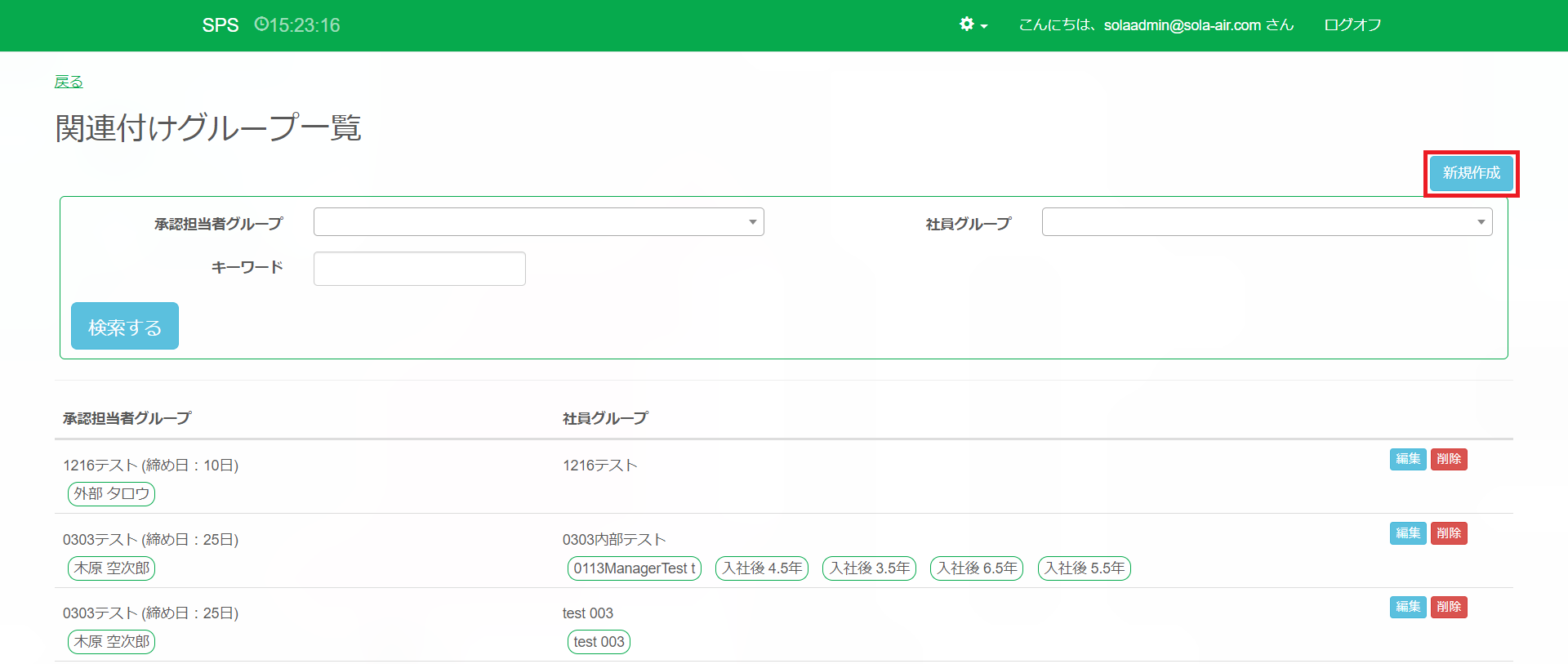Go back via the 戻る link
This screenshot has height=664, width=1568.
pos(69,82)
